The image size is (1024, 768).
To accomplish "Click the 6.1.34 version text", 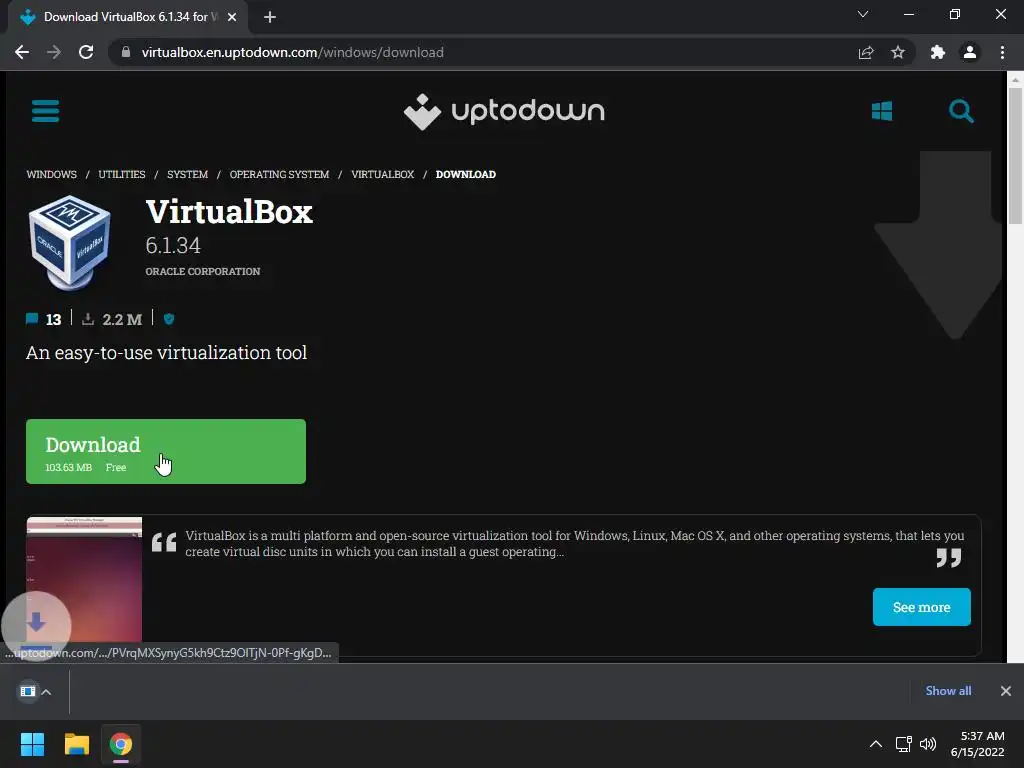I will pyautogui.click(x=173, y=246).
